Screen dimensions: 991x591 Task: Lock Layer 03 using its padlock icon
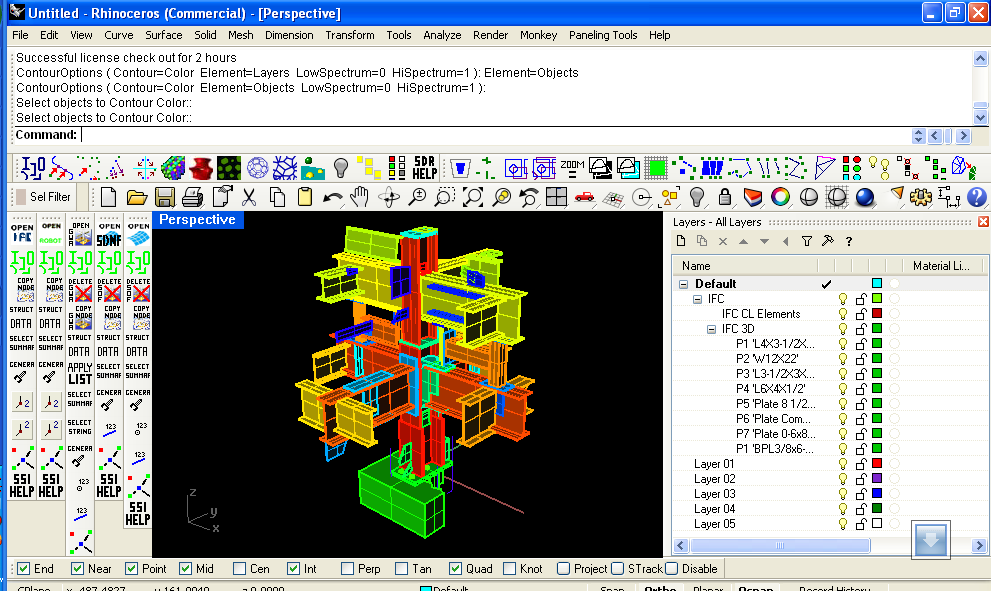(861, 494)
